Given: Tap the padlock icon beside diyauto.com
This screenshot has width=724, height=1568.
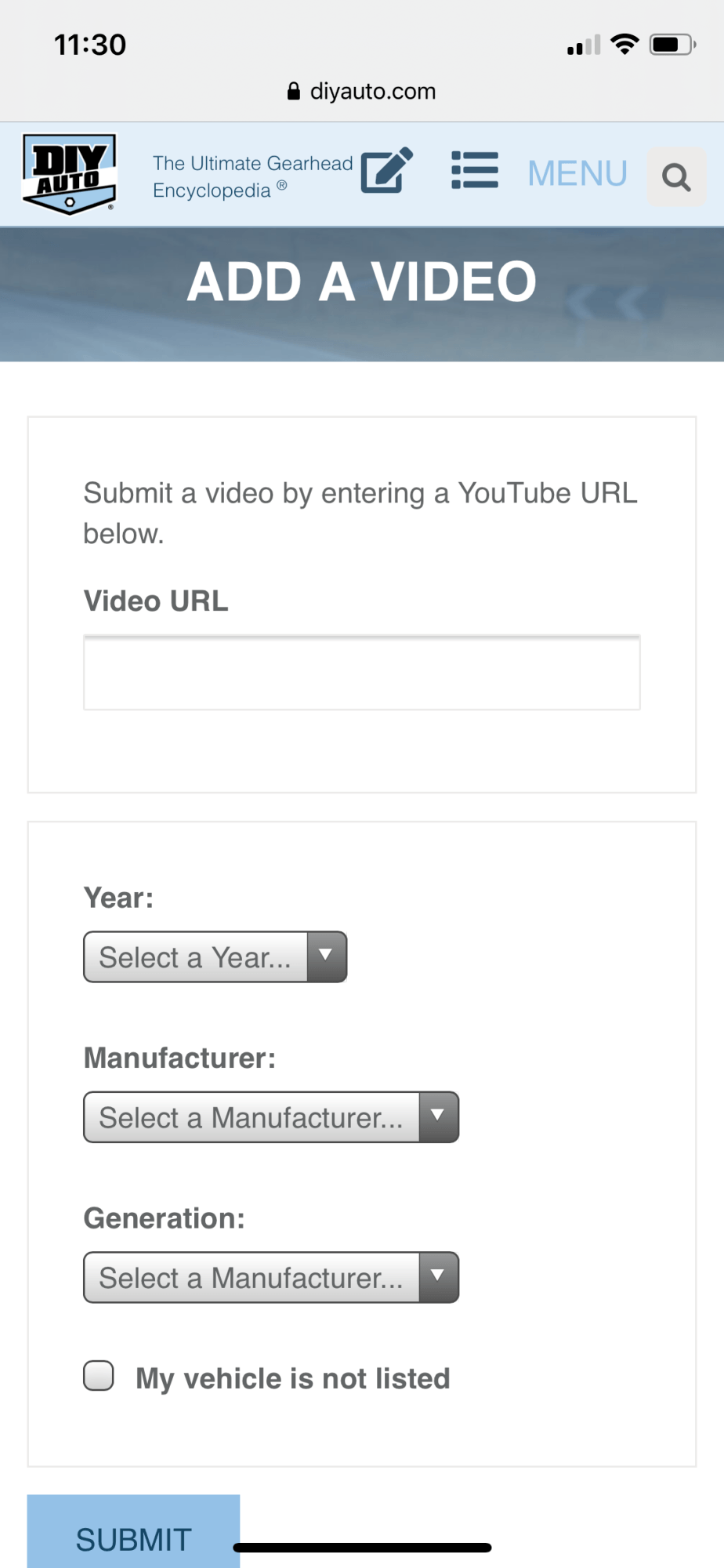Looking at the screenshot, I should tap(294, 92).
